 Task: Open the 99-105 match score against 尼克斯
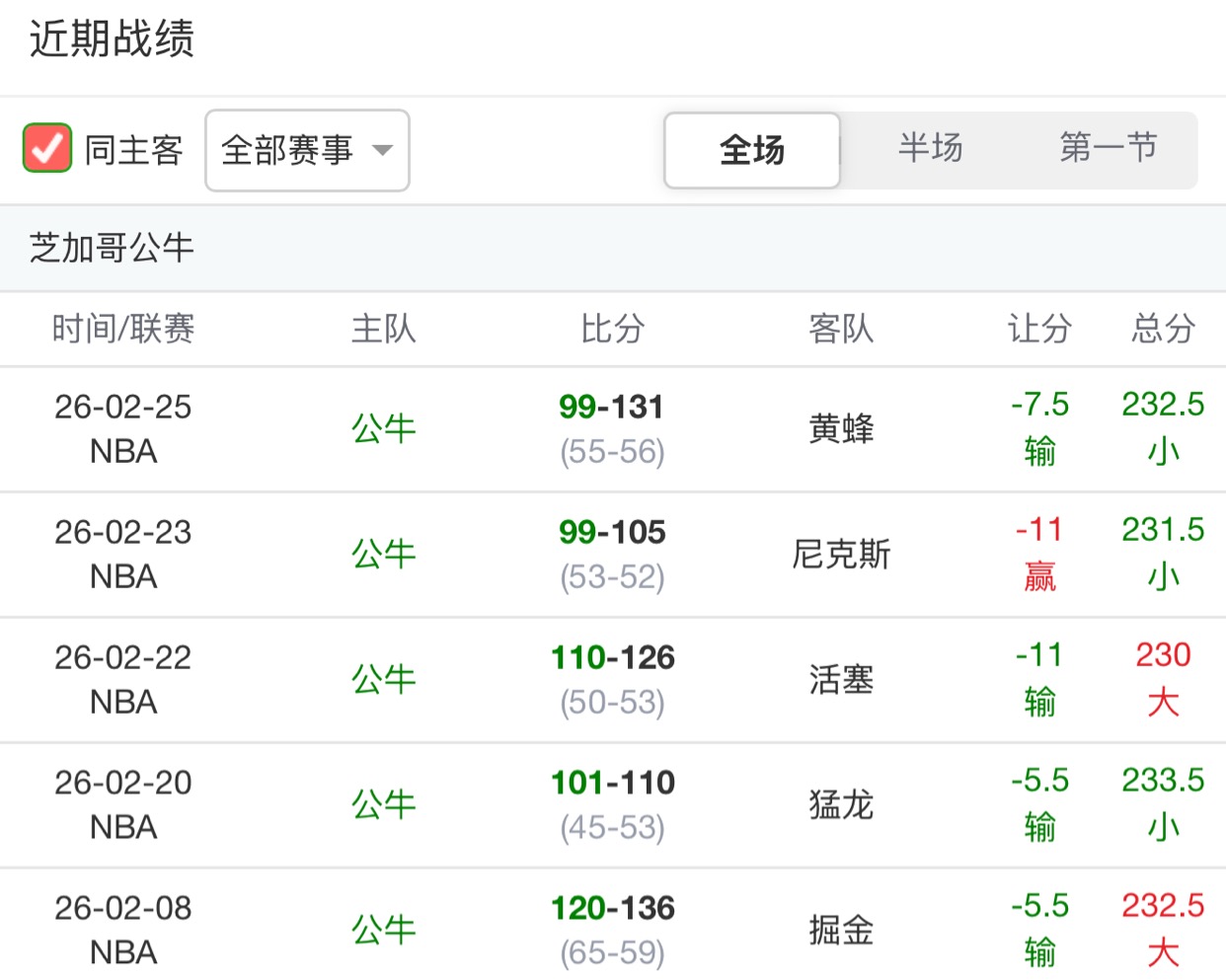(612, 532)
